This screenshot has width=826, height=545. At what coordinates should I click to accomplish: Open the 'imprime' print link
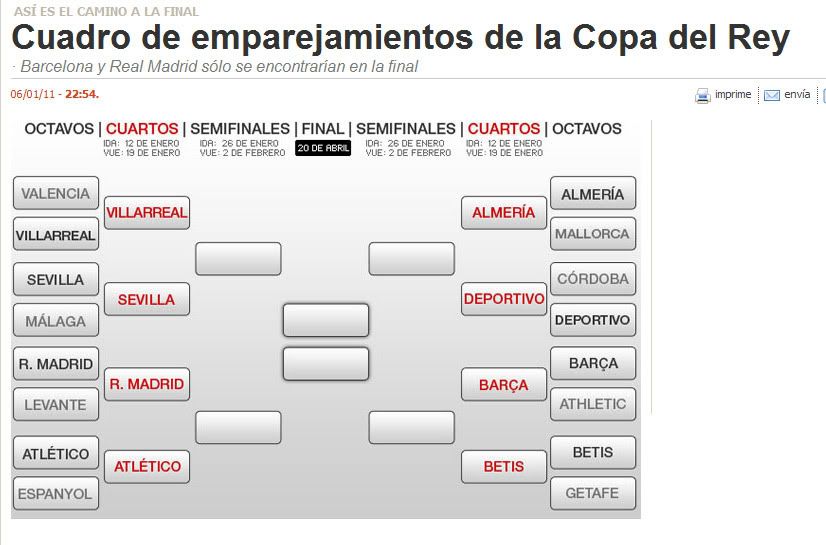coord(732,95)
